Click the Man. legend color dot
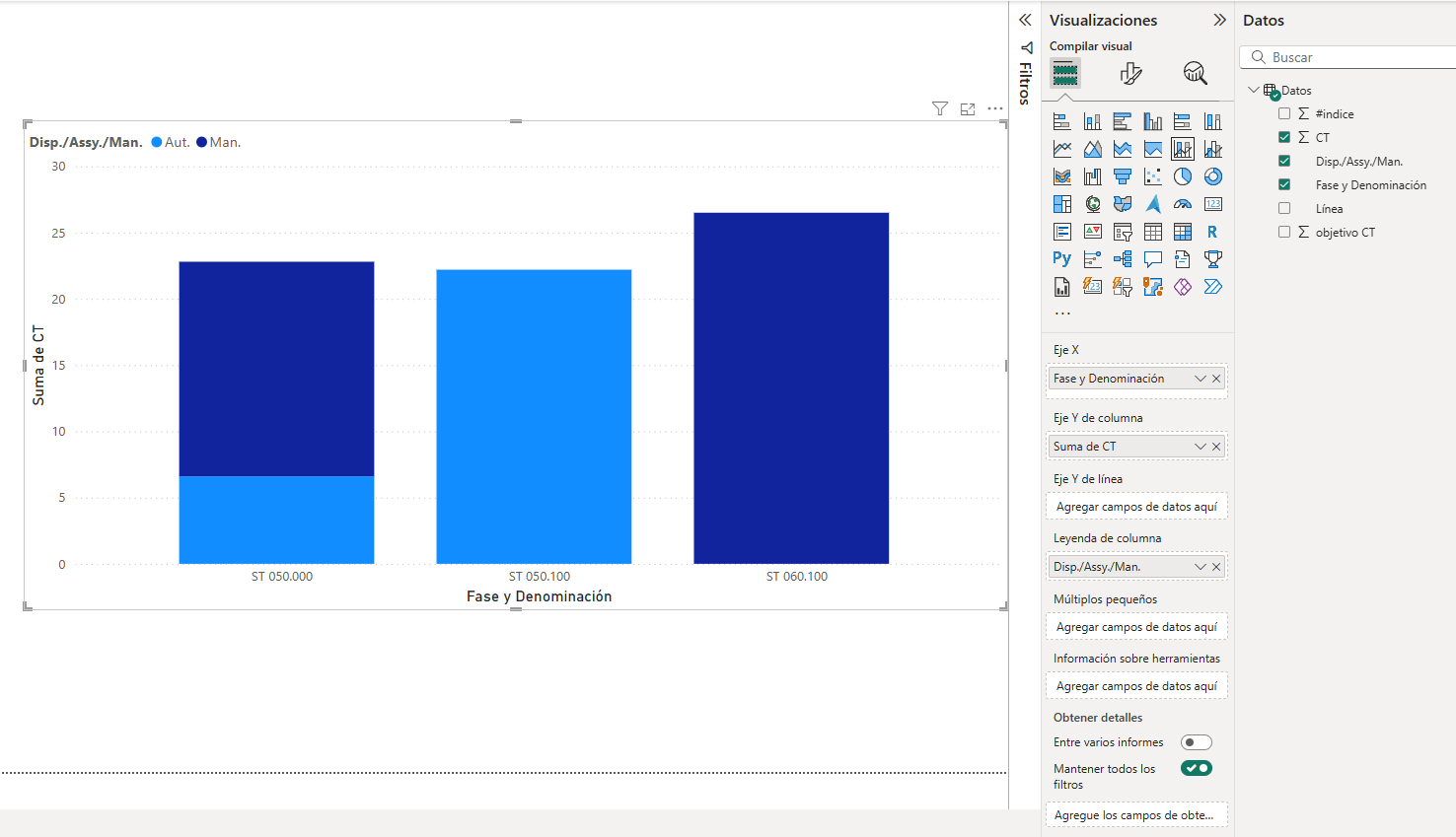 coord(202,142)
